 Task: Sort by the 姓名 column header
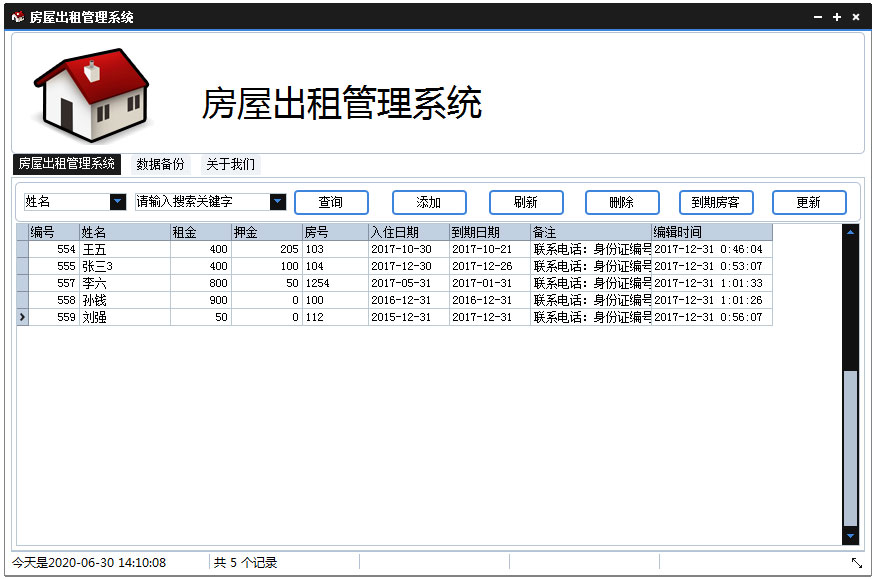click(125, 232)
